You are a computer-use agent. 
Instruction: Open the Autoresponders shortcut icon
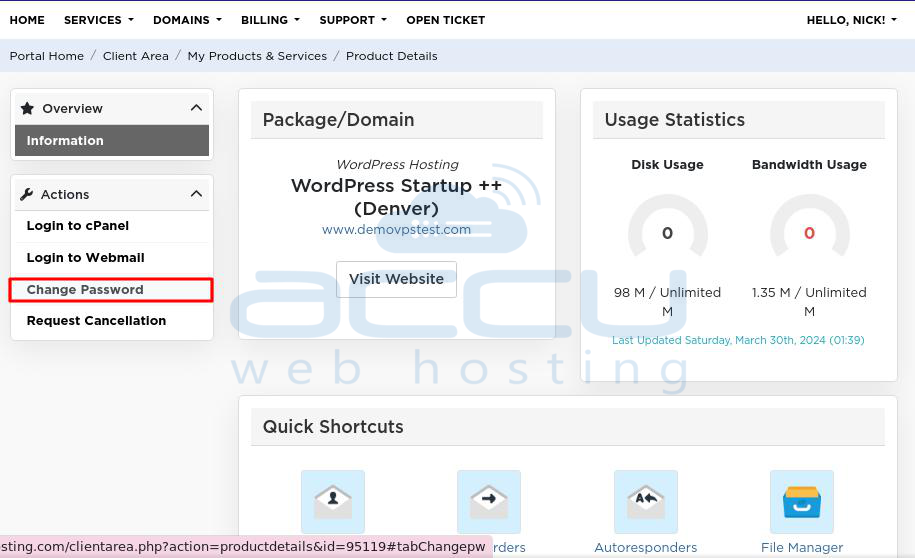point(645,501)
